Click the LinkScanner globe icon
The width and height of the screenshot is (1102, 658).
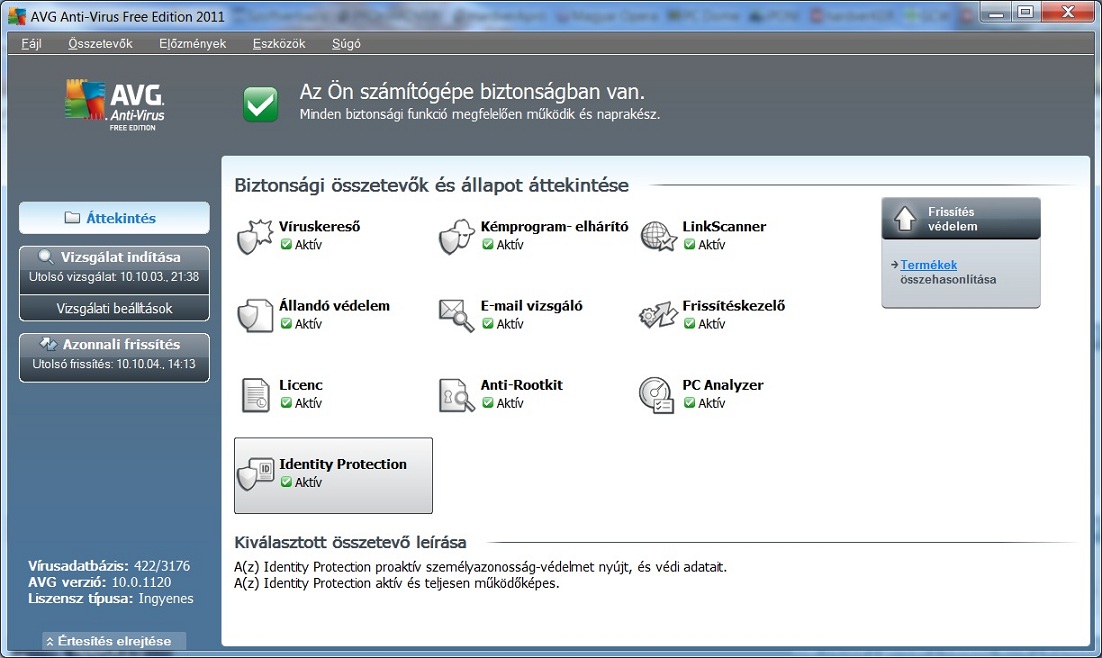coord(658,237)
